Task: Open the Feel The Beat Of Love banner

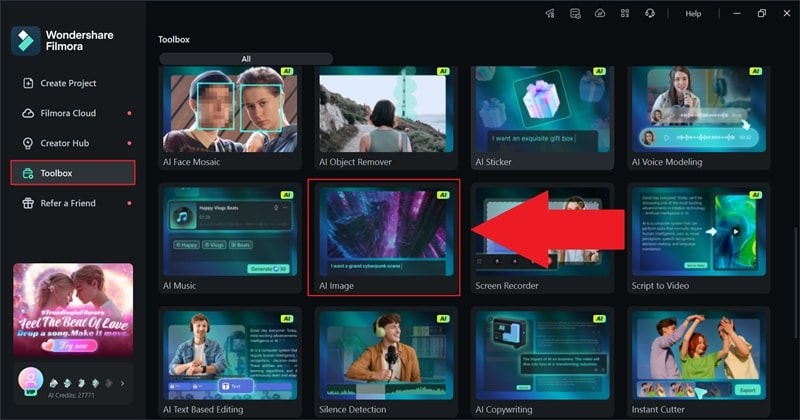Action: (x=73, y=309)
